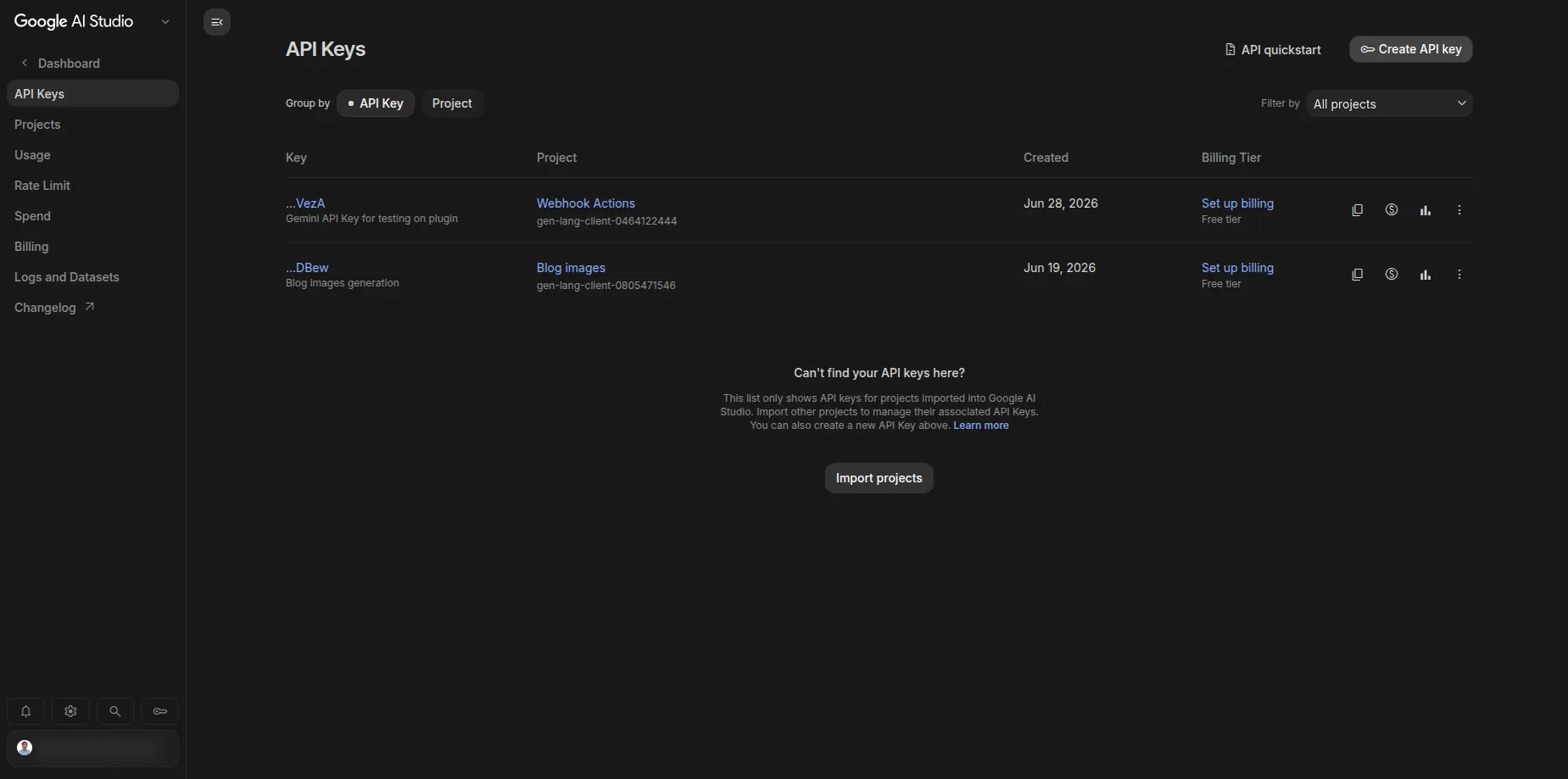Image resolution: width=1568 pixels, height=779 pixels.
Task: Click 'Gemini API Key for testing on plugin' description
Action: point(371,219)
